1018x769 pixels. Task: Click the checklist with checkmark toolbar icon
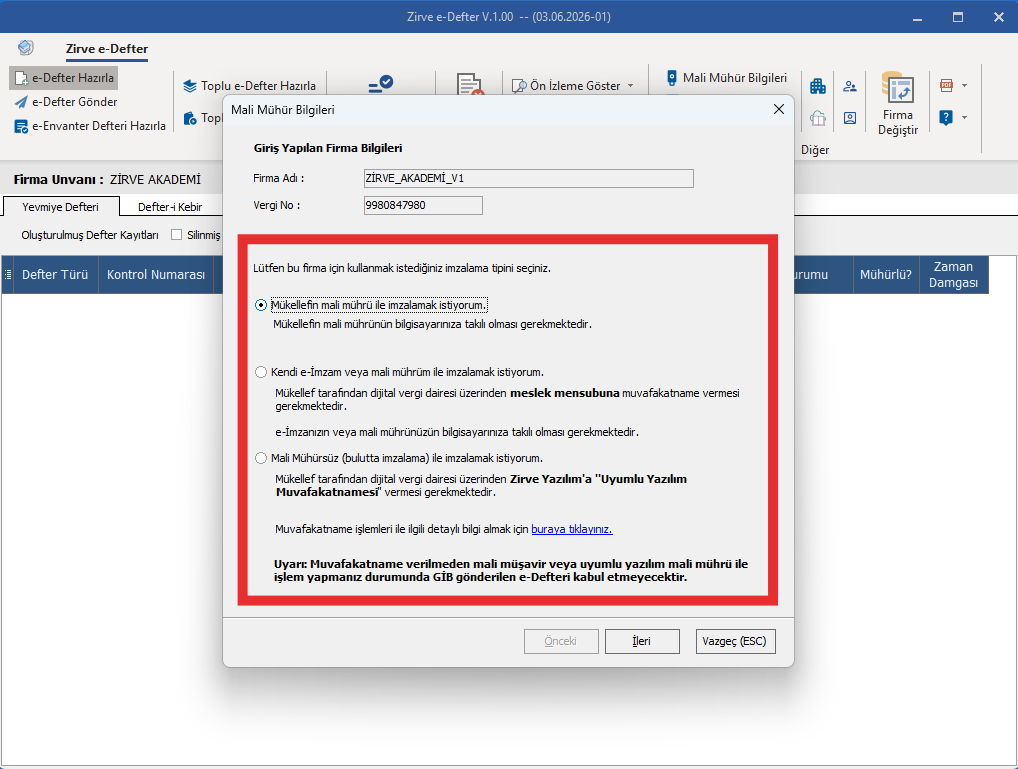pos(380,84)
